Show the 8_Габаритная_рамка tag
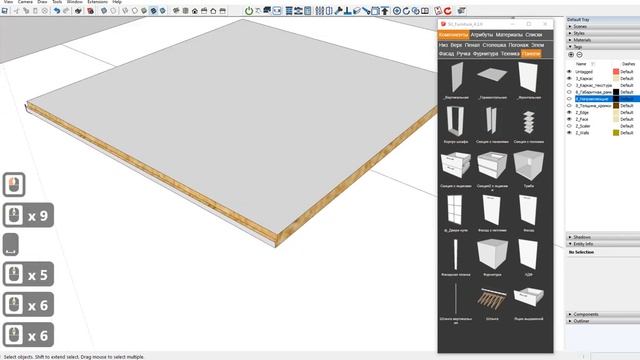 [x=569, y=92]
